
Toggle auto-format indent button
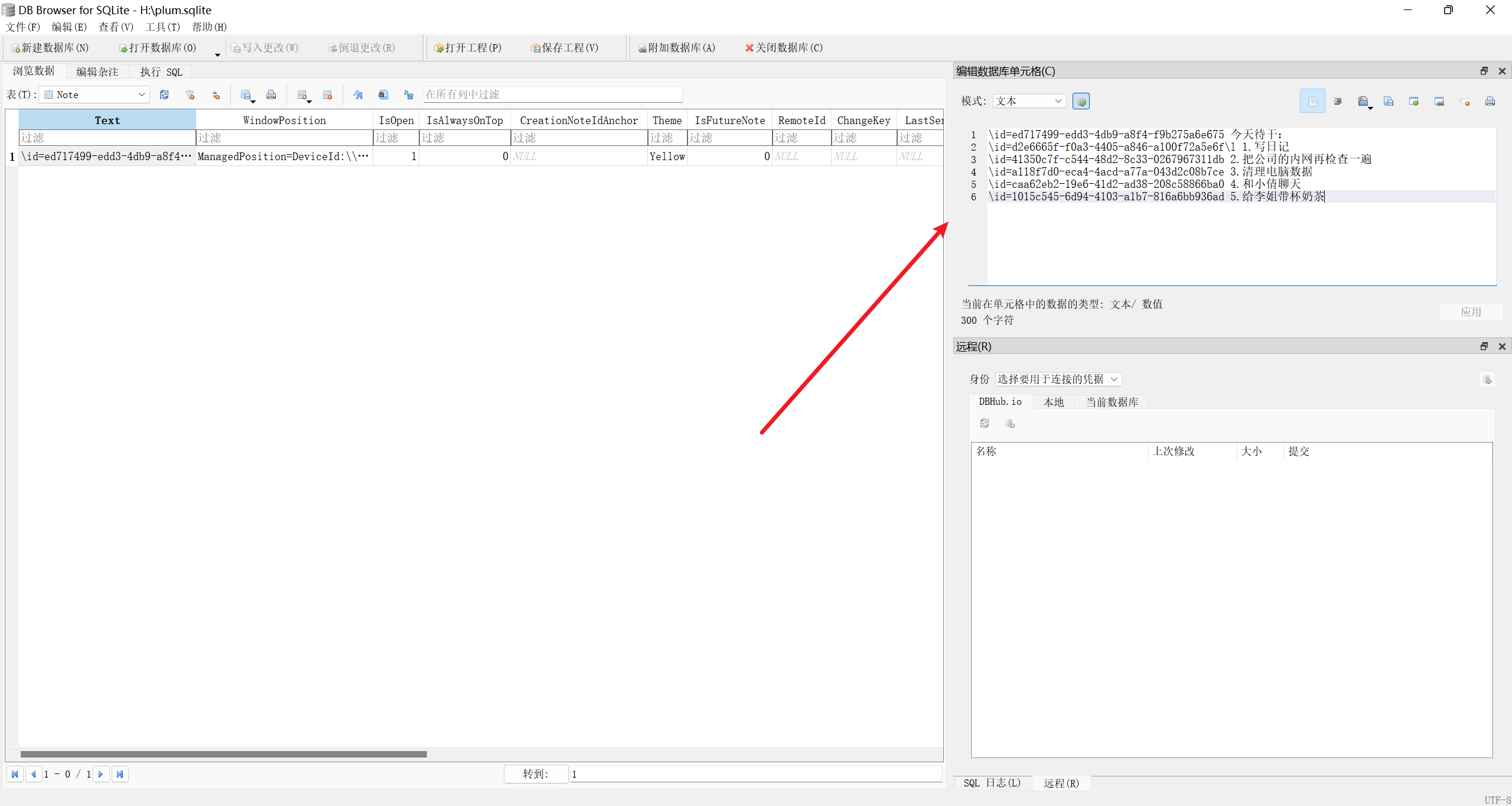point(1338,102)
